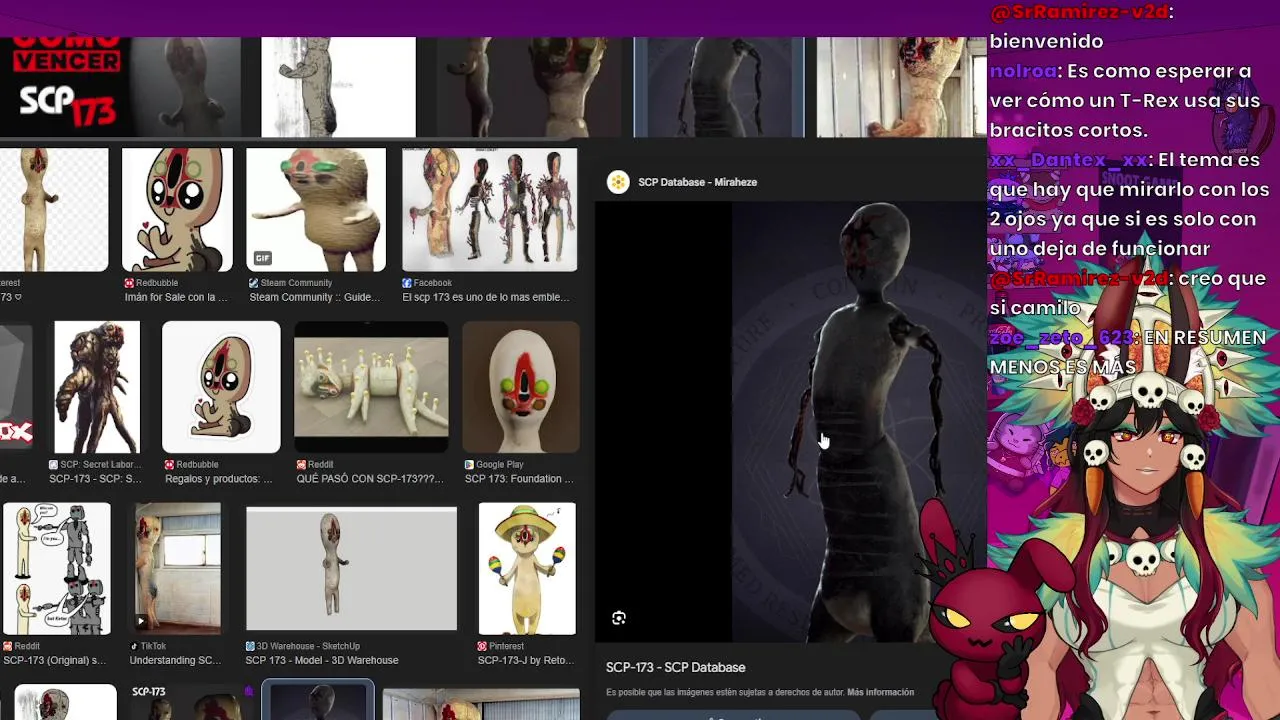Viewport: 1280px width, 720px height.
Task: Open 'QUÉ PASÓ CON SCP-173???' Reddit link
Action: [x=370, y=479]
